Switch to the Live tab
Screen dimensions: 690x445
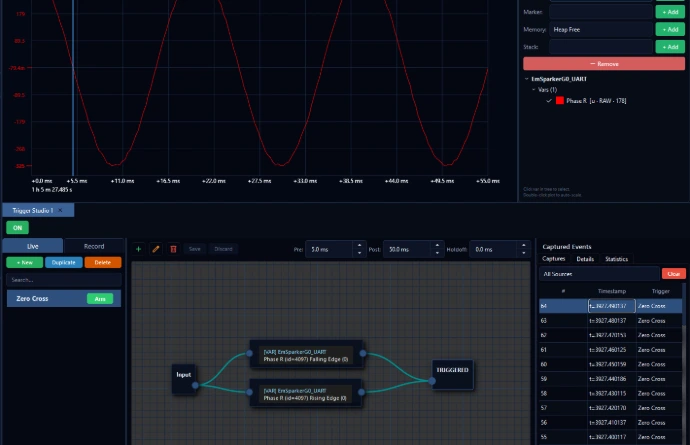click(33, 246)
